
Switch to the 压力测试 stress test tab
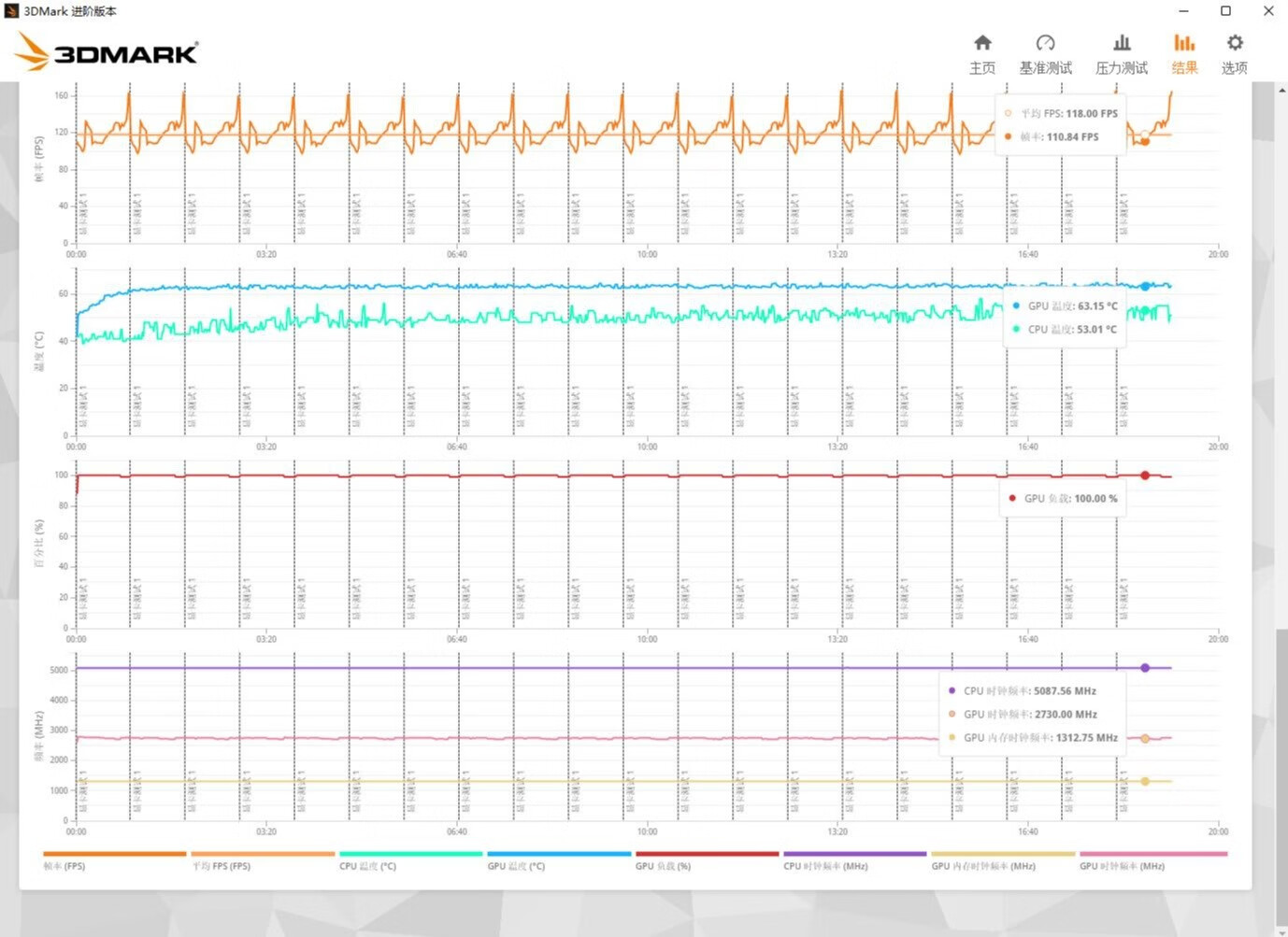pos(1121,55)
